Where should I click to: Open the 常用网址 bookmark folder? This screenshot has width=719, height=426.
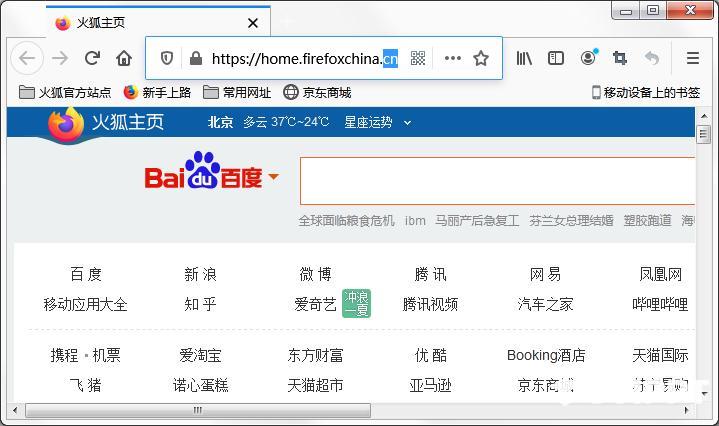237,93
